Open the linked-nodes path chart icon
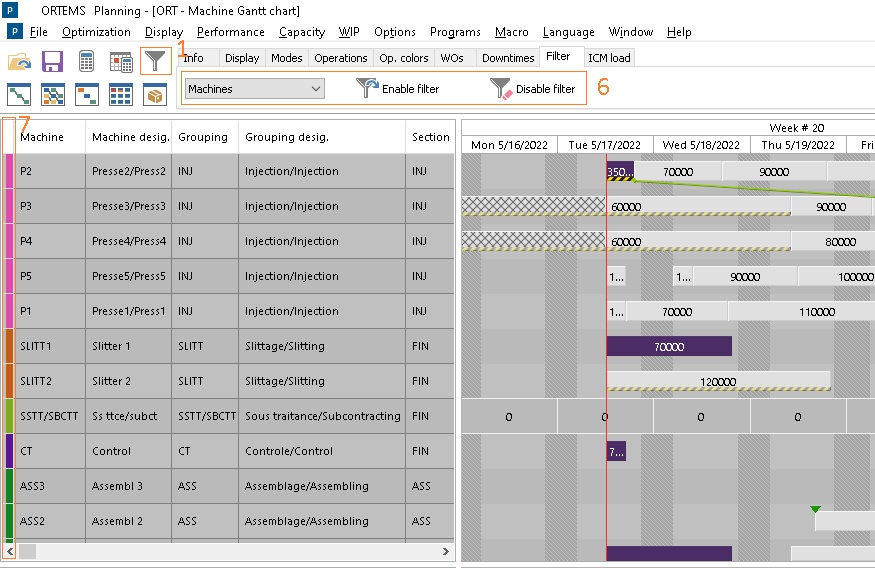875x568 pixels. (19, 95)
